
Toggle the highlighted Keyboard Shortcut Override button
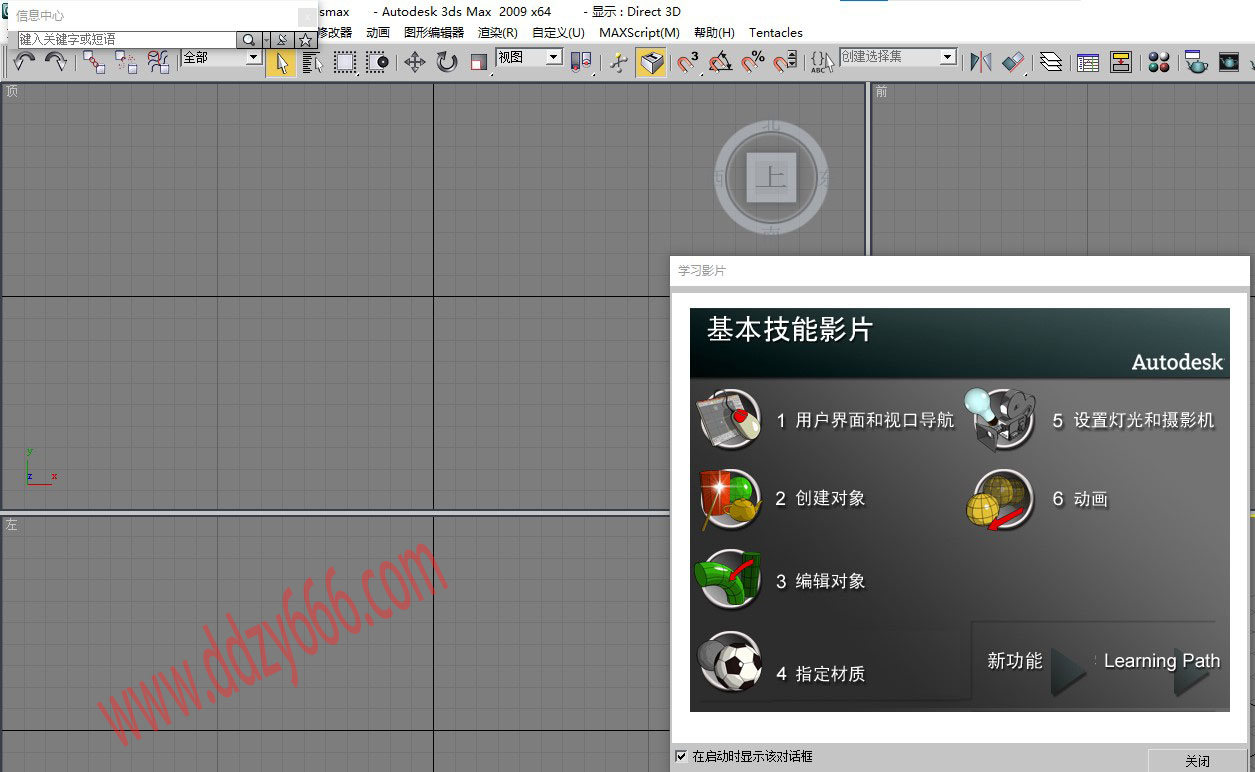pyautogui.click(x=651, y=62)
